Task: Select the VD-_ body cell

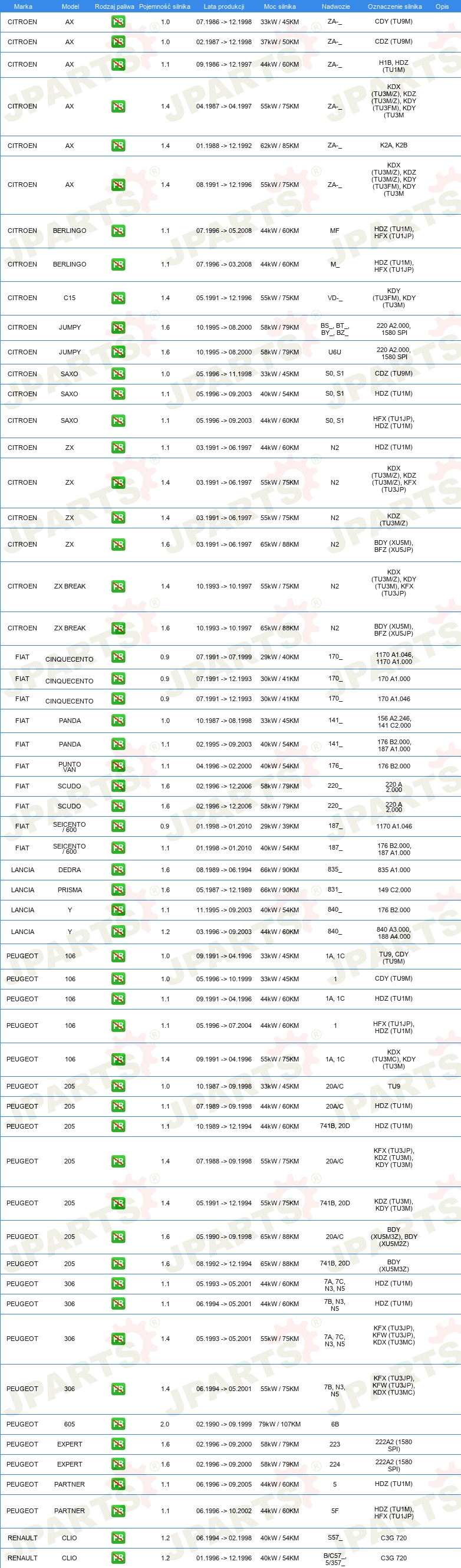Action: point(335,298)
